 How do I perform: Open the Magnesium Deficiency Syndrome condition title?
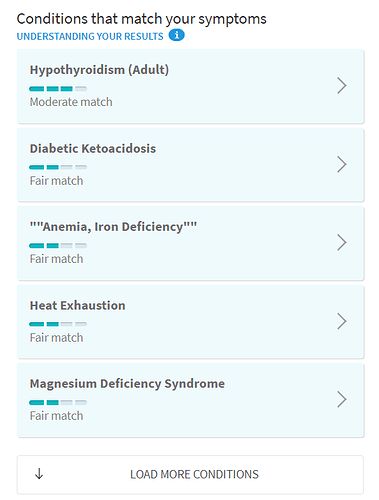[127, 384]
